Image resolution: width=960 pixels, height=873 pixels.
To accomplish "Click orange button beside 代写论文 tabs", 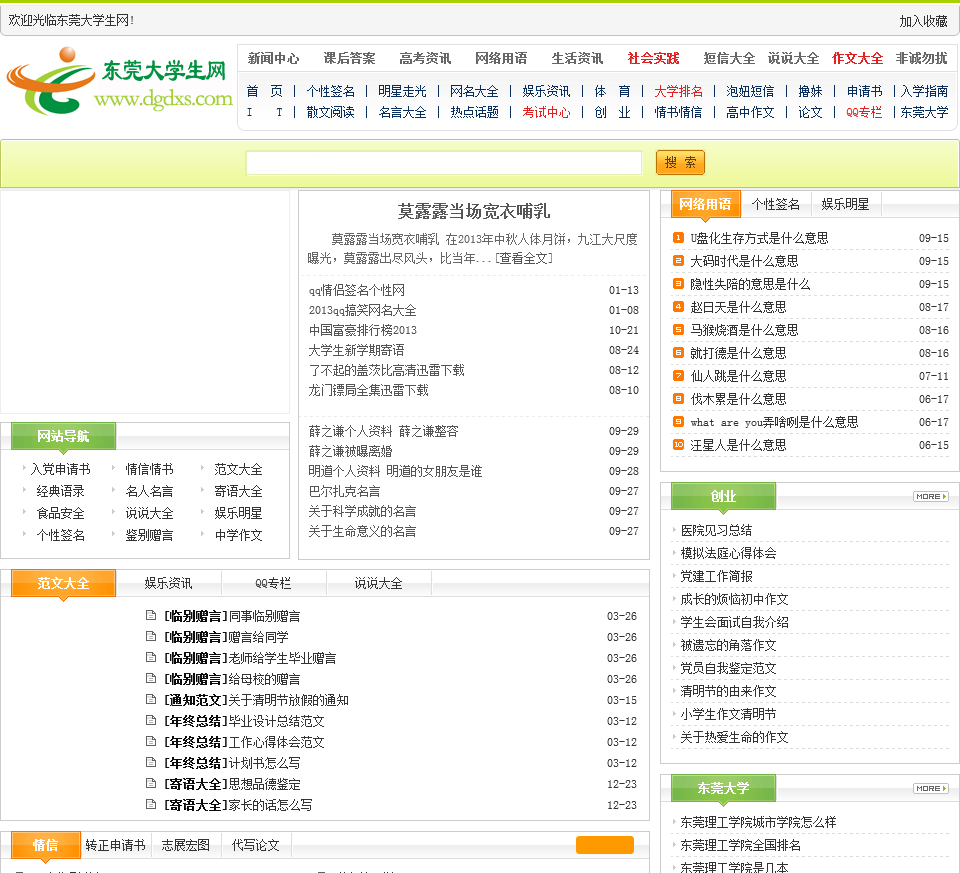I will click(x=604, y=844).
